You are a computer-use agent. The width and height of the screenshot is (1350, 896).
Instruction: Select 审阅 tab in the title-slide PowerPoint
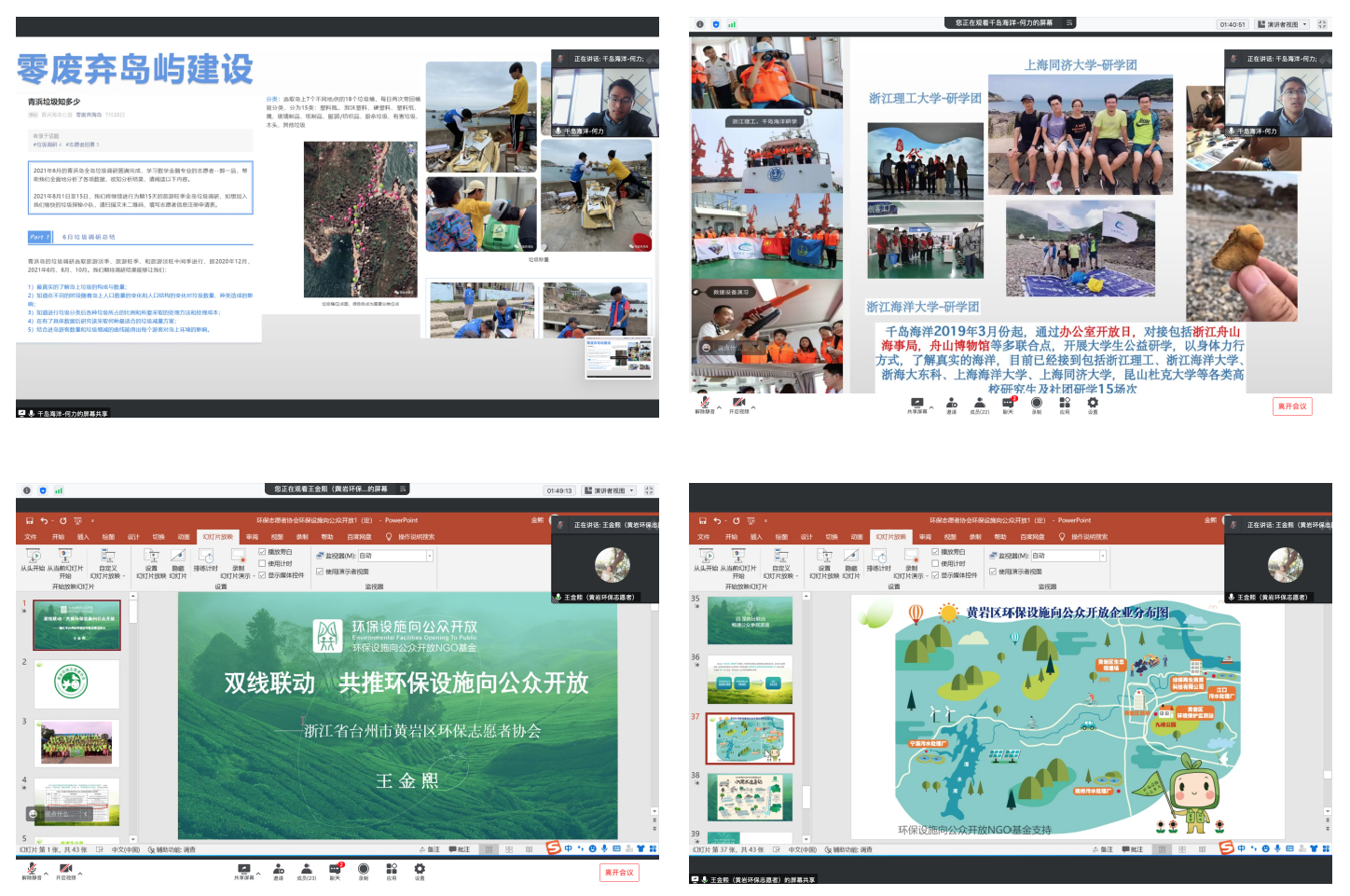(x=252, y=537)
